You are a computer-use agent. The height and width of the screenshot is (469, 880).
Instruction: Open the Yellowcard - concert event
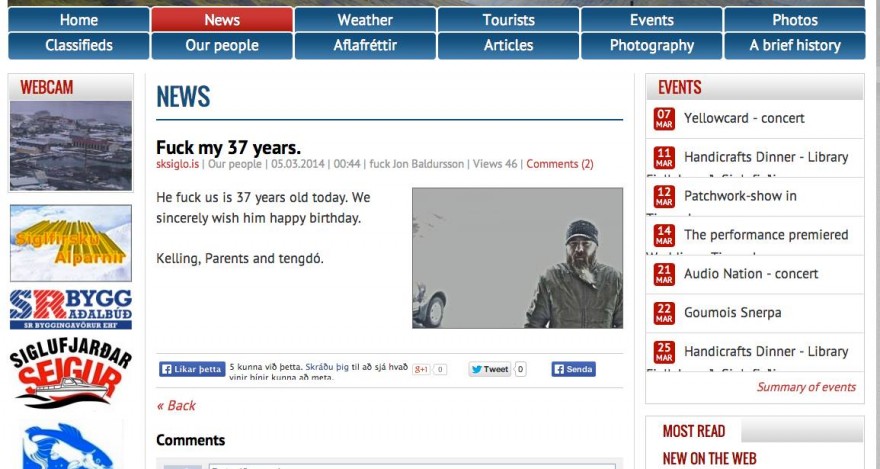[744, 118]
